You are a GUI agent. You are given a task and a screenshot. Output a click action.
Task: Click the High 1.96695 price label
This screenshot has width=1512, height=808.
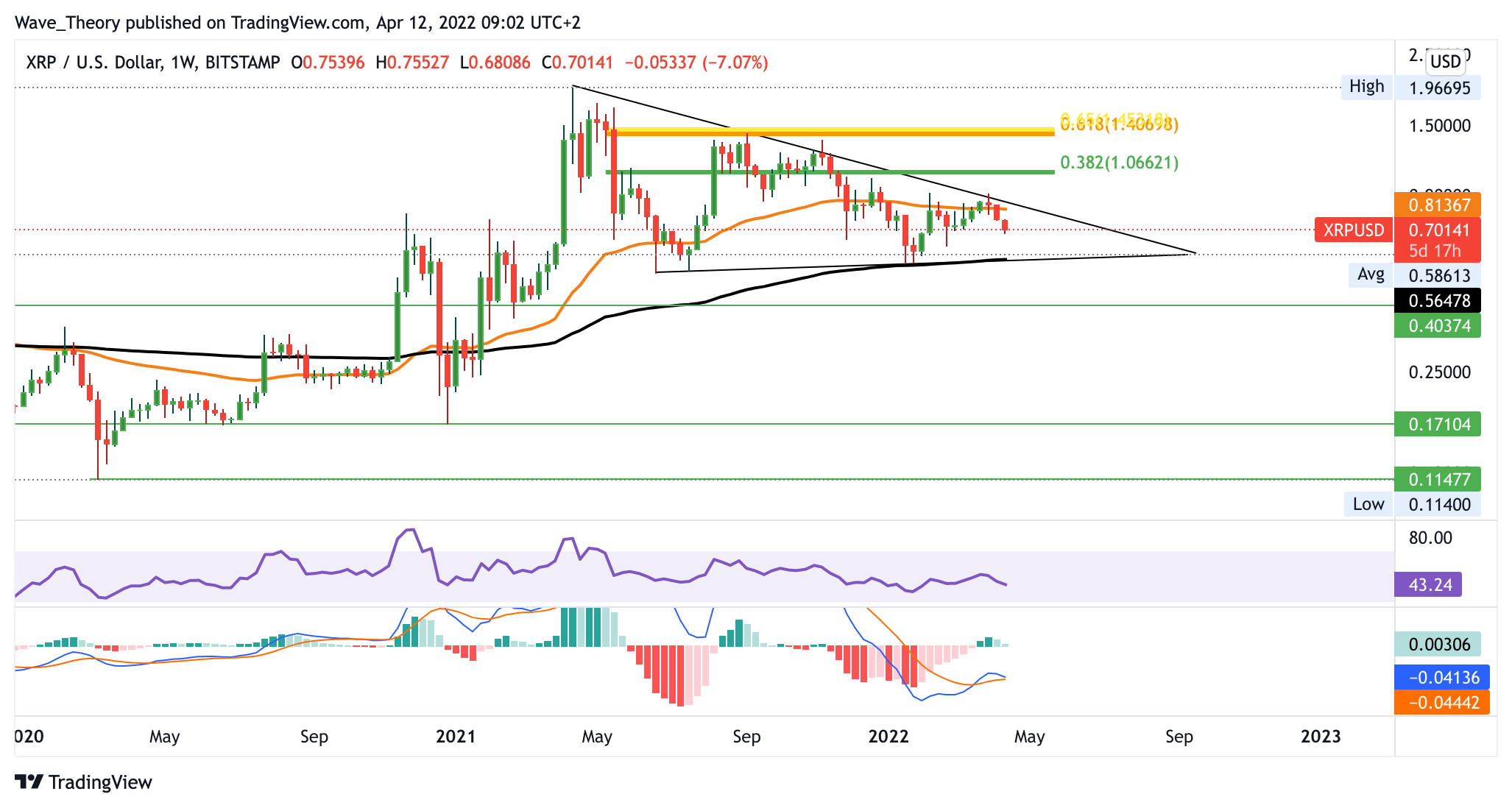[1438, 88]
